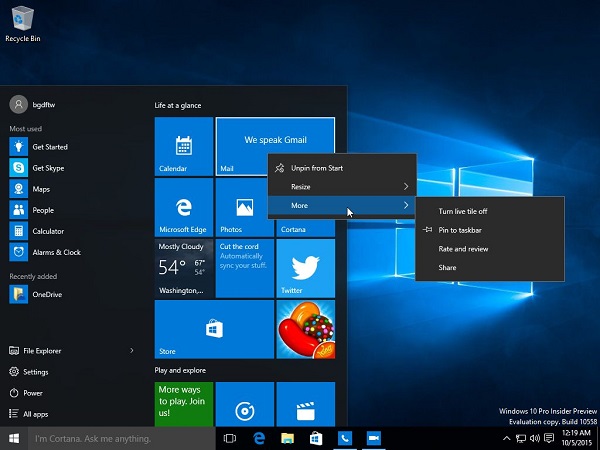Select Share in the submenu
The width and height of the screenshot is (600, 450).
[490, 267]
